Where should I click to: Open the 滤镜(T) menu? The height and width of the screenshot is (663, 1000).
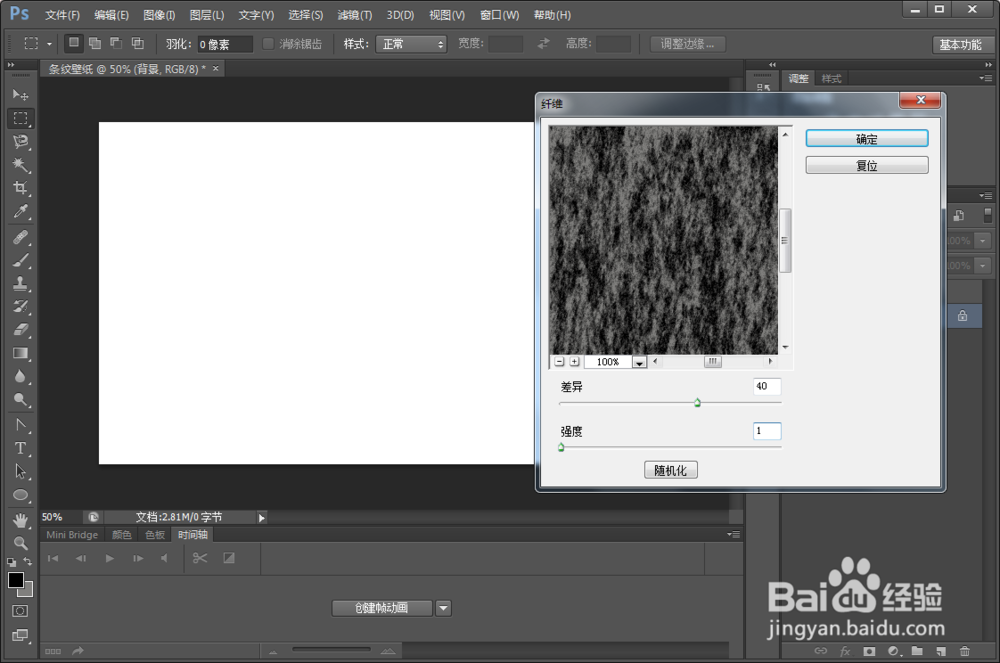tap(355, 15)
